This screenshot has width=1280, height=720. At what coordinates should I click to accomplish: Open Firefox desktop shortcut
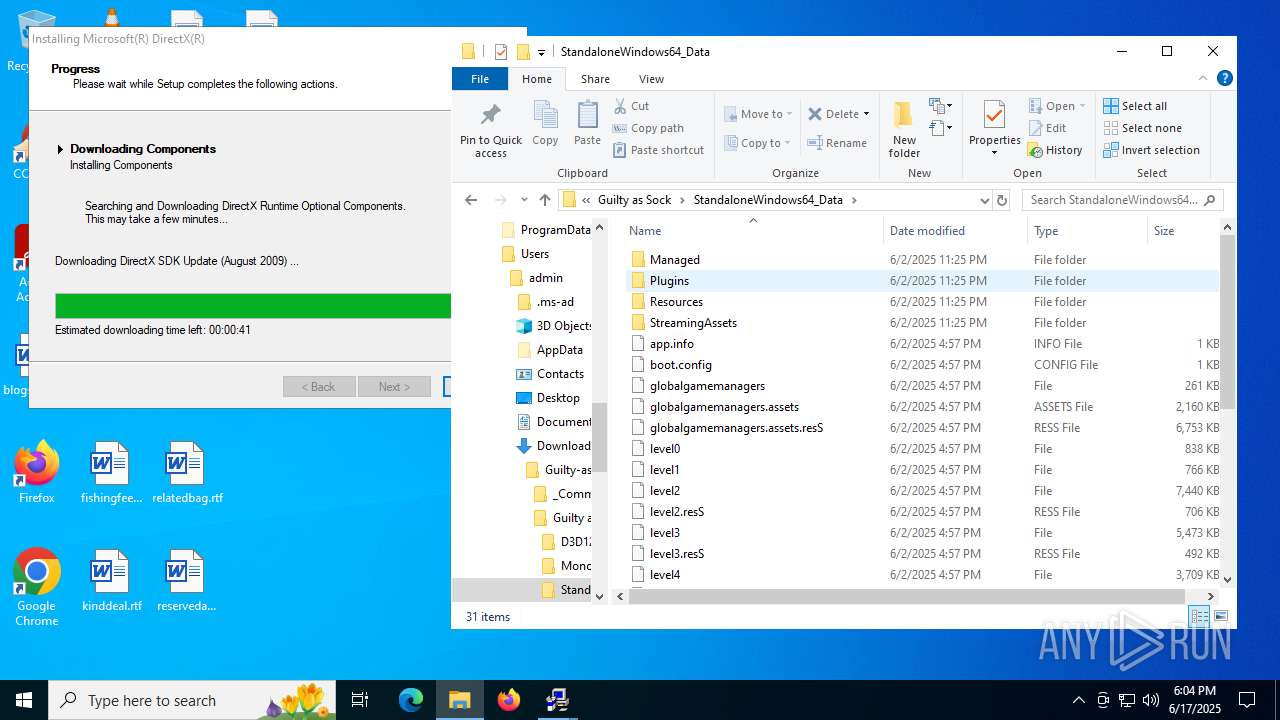point(36,472)
